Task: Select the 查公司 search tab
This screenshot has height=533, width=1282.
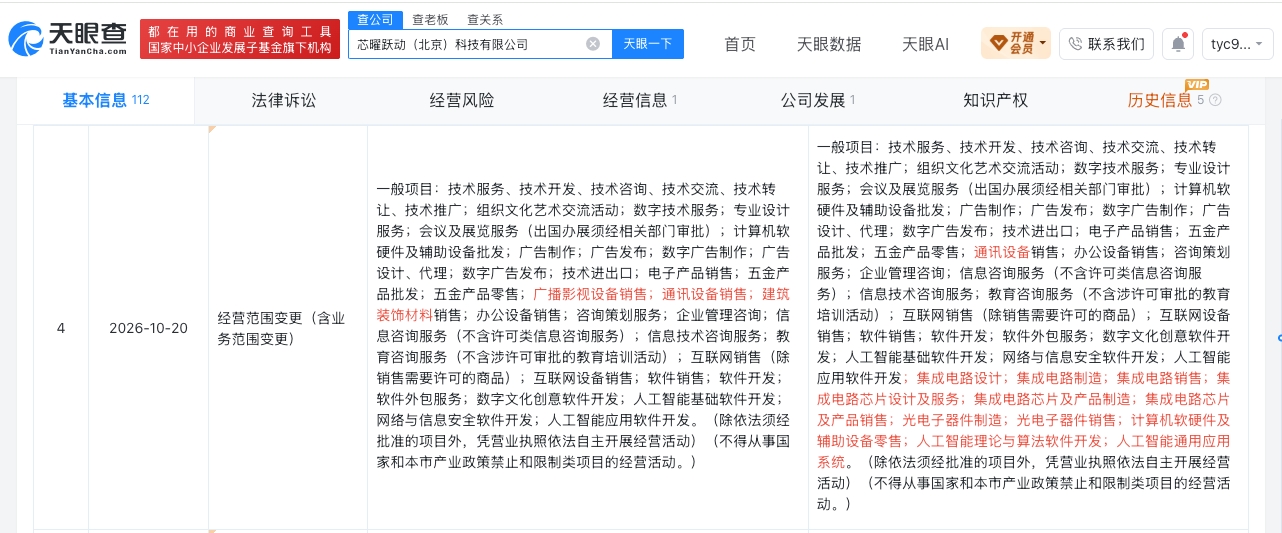Action: pos(375,19)
